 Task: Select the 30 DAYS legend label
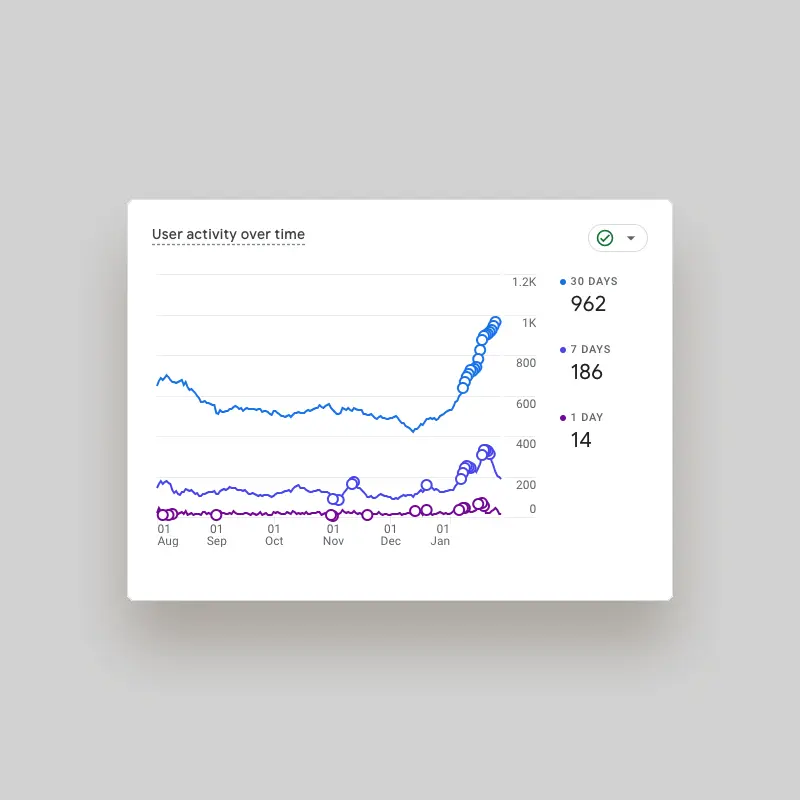point(594,282)
